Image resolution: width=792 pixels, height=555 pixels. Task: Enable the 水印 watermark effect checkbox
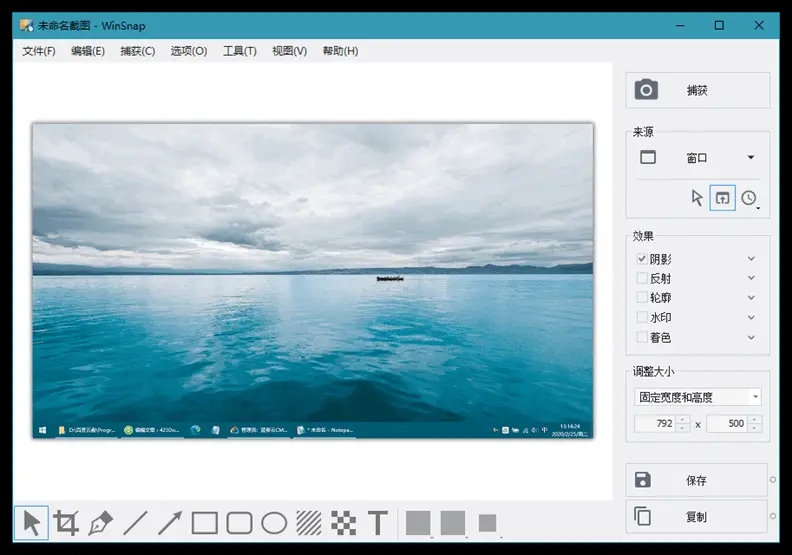coord(642,318)
